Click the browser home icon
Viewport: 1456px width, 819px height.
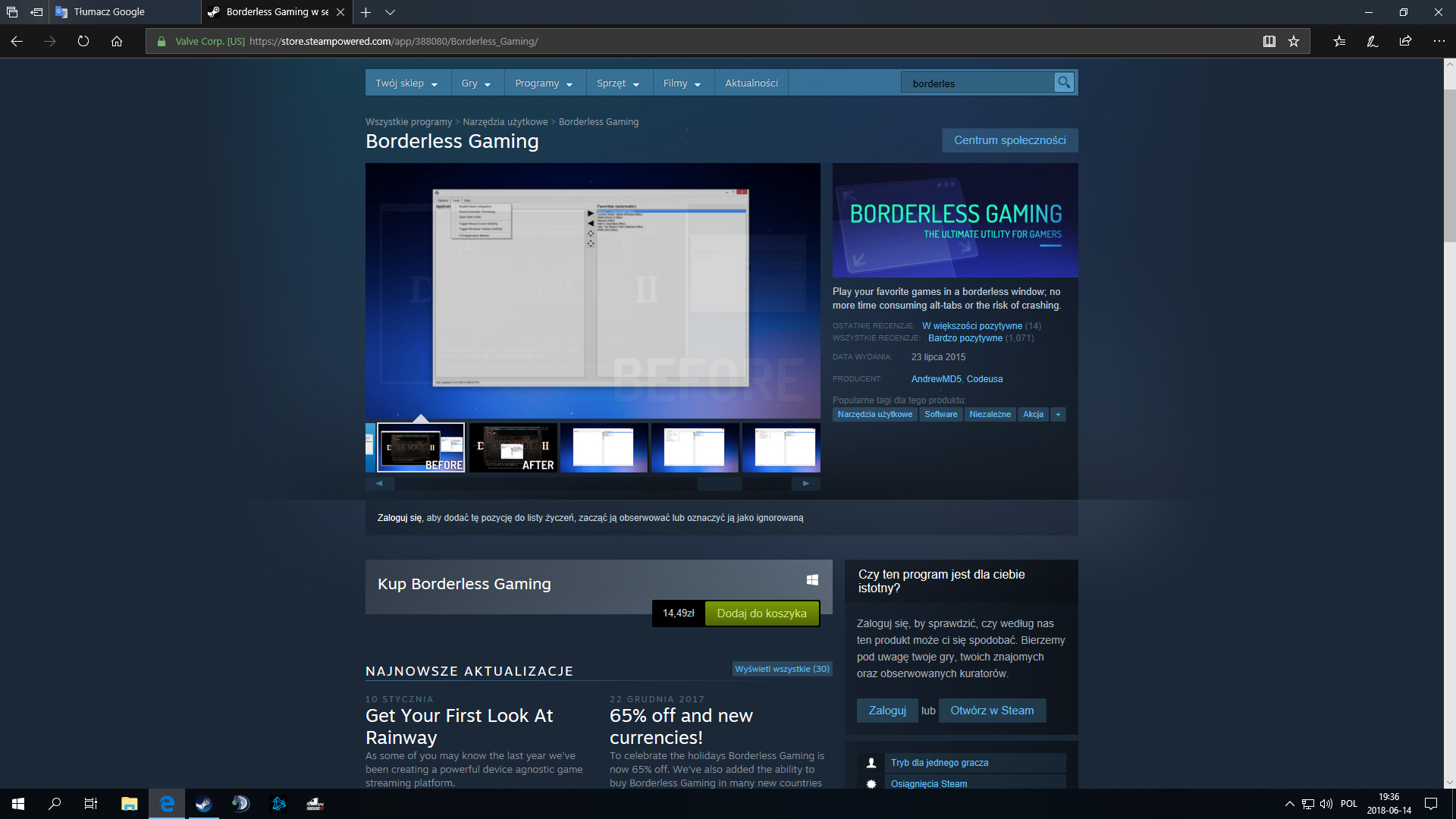point(117,42)
